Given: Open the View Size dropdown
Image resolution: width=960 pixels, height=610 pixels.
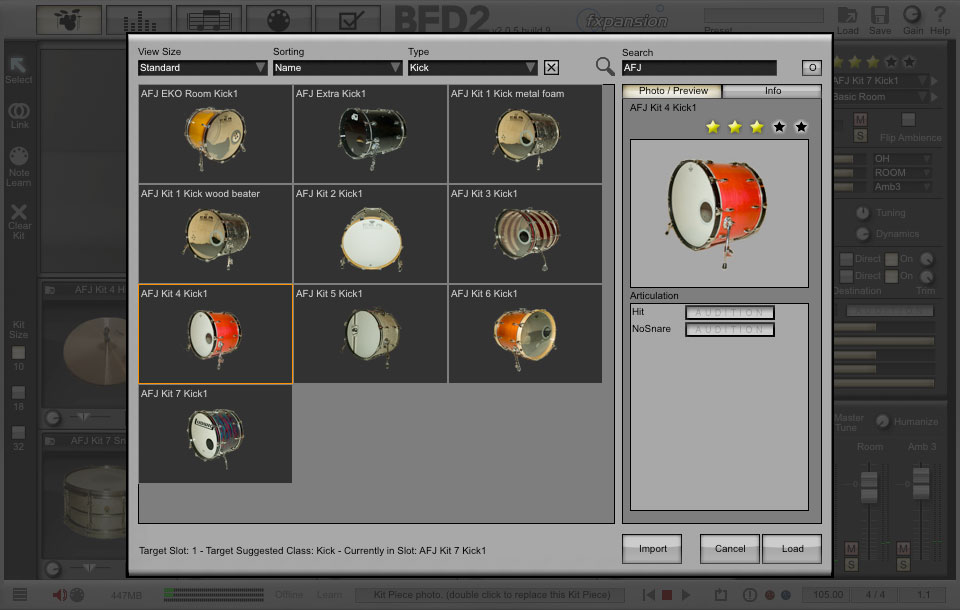Looking at the screenshot, I should point(203,67).
